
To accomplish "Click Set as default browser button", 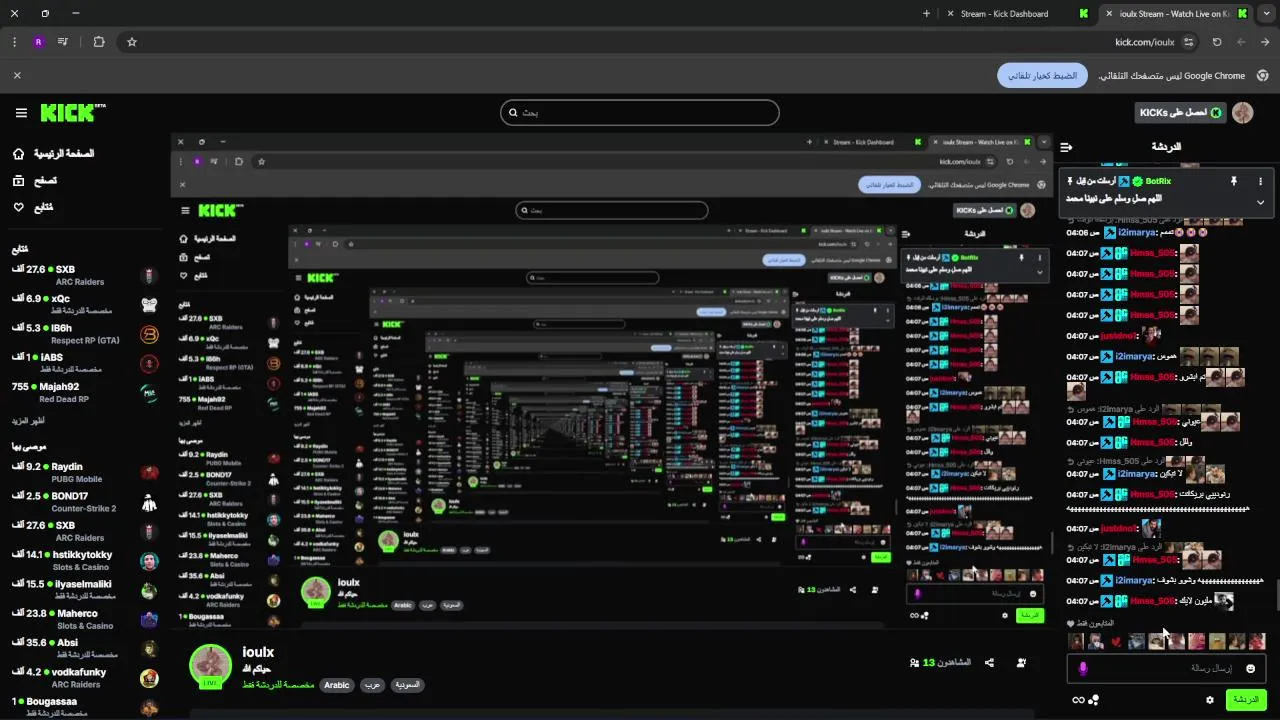I will tap(1042, 75).
